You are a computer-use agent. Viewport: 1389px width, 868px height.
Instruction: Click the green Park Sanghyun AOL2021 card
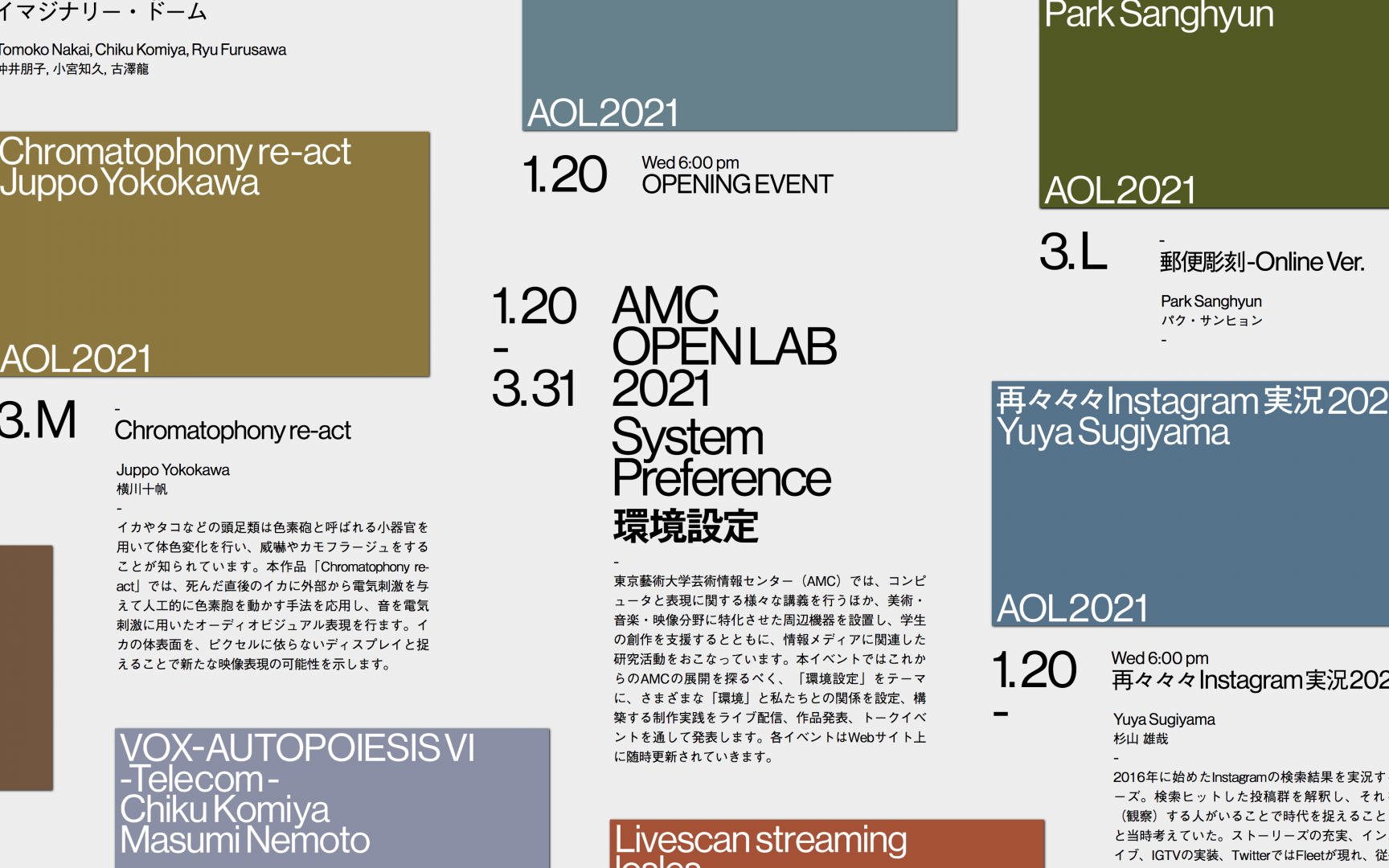(x=1214, y=104)
